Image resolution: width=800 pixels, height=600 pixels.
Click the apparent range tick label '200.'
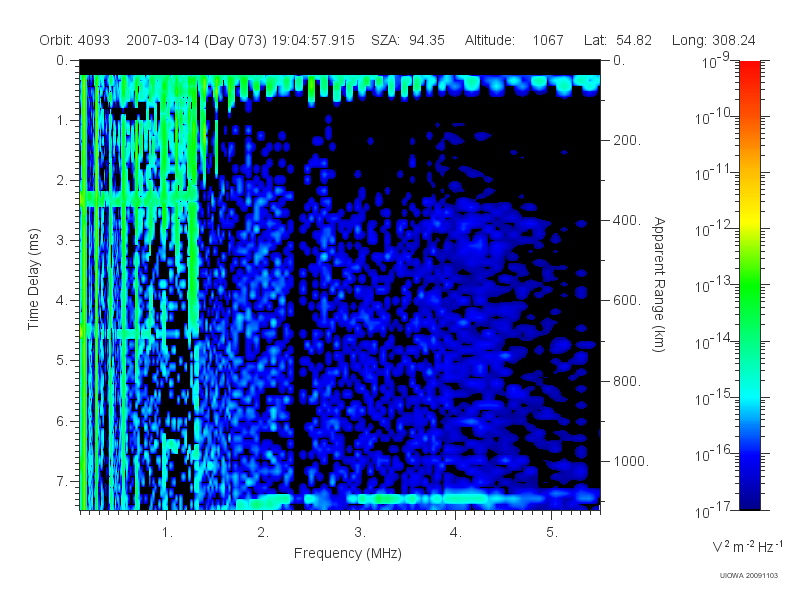(627, 140)
